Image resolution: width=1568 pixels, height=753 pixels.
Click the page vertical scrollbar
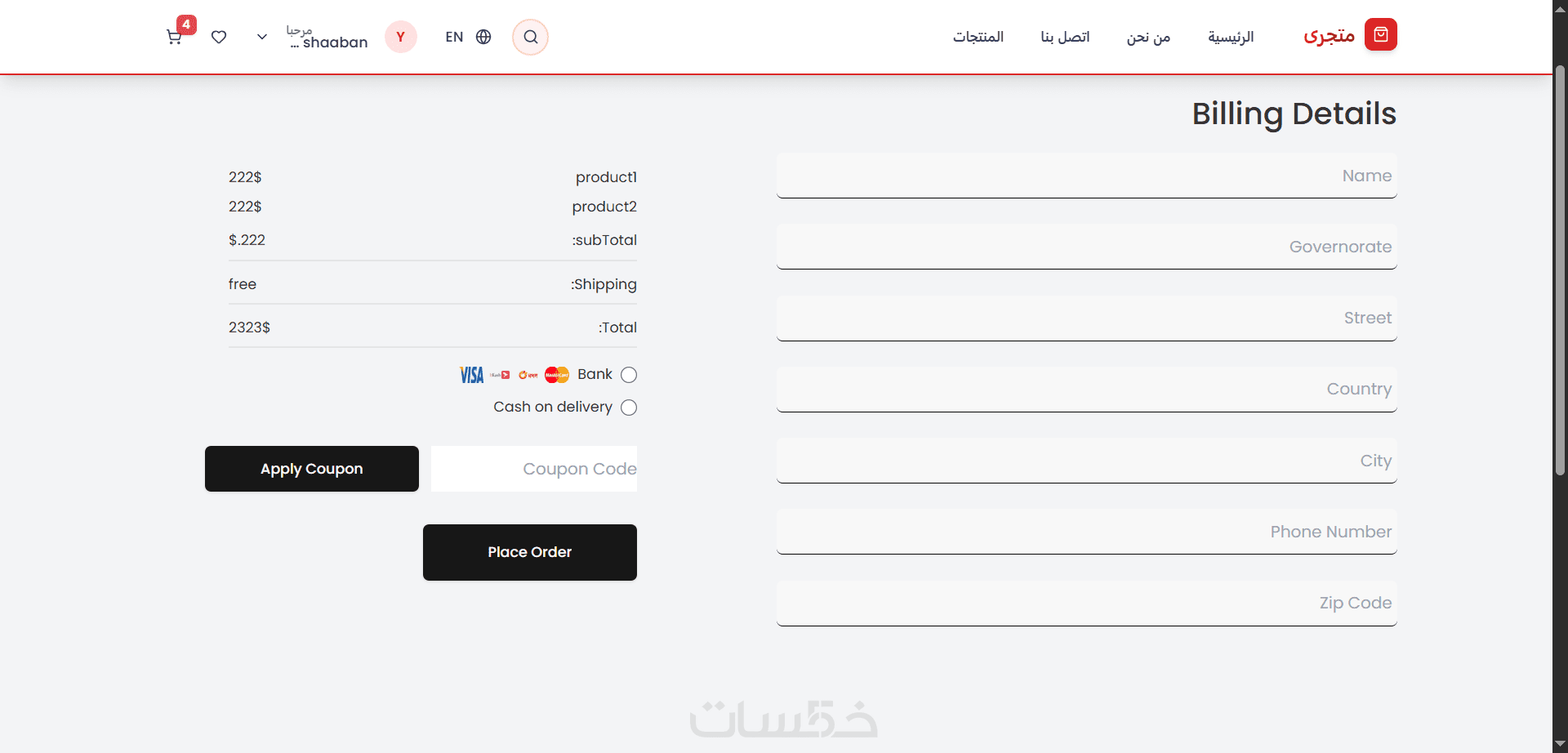click(x=1560, y=270)
